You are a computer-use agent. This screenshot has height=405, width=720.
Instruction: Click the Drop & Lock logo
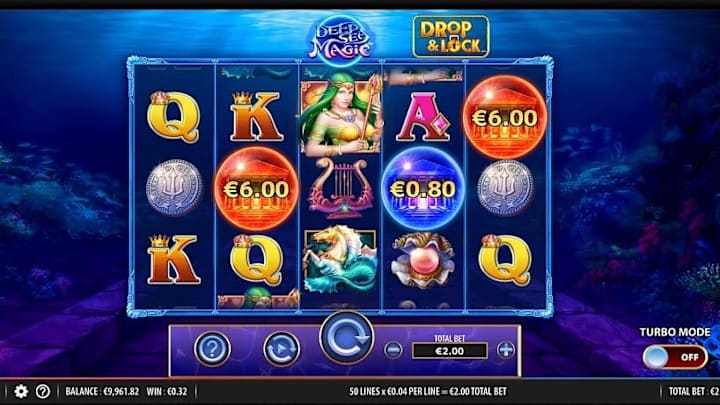point(450,37)
